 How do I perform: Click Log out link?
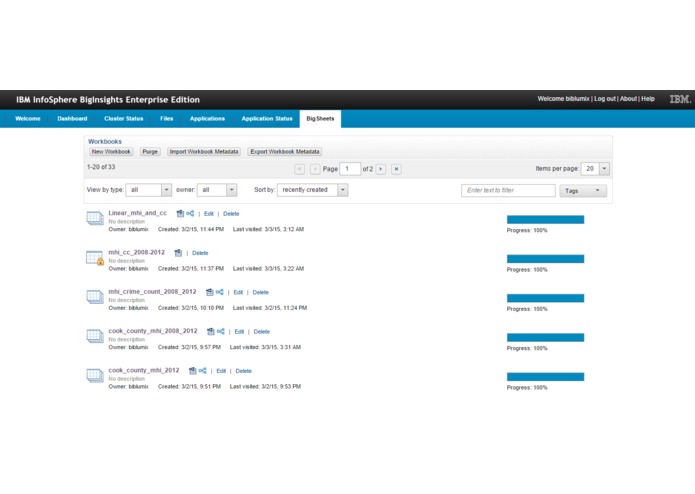[605, 99]
